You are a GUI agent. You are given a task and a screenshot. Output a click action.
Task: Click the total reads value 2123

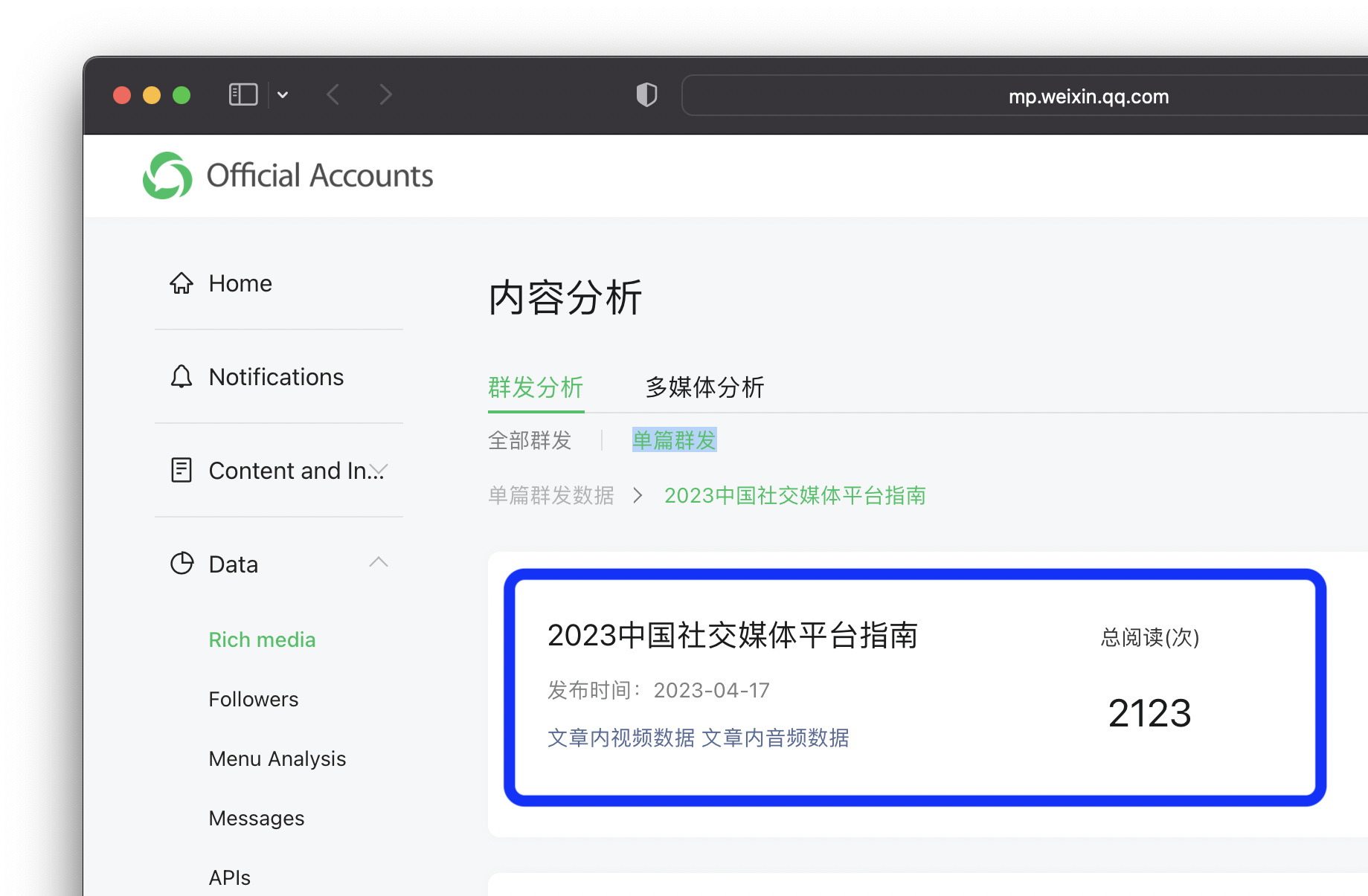pyautogui.click(x=1149, y=713)
